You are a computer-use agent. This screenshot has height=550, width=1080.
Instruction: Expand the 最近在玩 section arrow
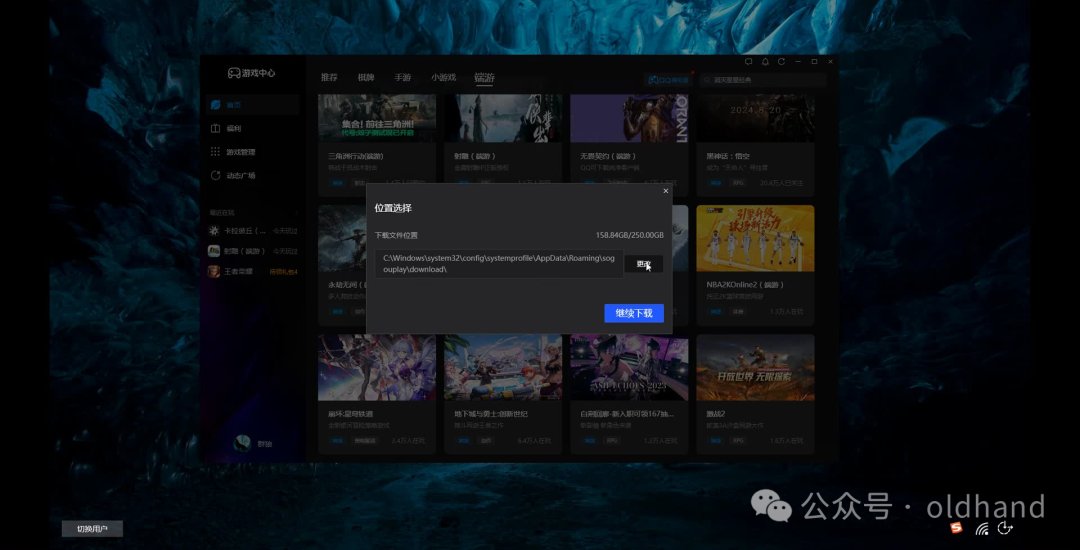pos(297,213)
